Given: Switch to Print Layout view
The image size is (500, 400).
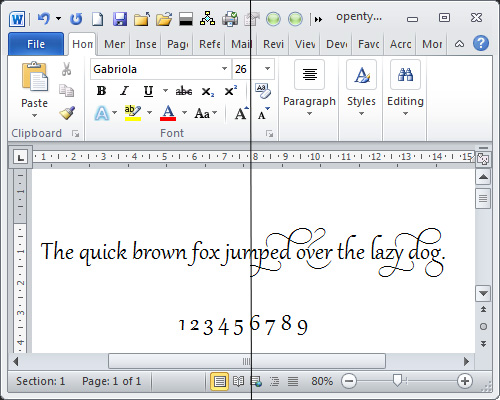Looking at the screenshot, I should coord(219,381).
